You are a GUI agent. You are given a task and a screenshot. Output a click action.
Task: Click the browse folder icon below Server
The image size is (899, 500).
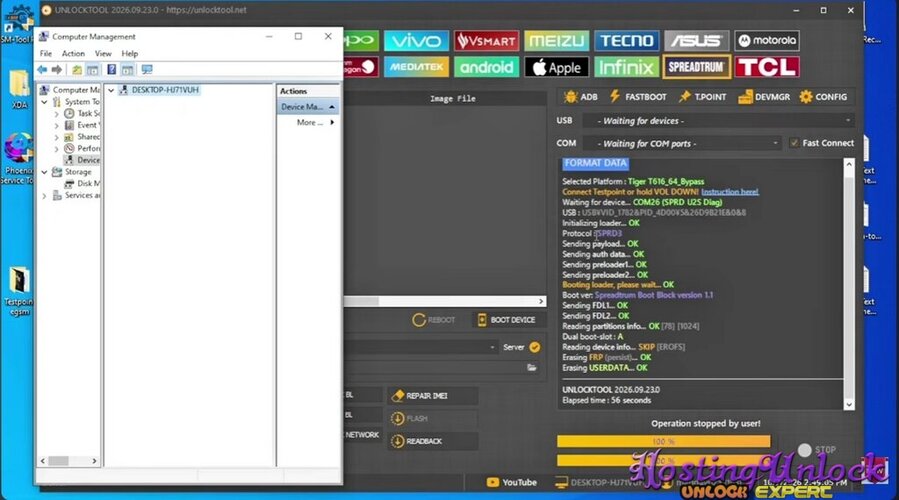tap(531, 368)
